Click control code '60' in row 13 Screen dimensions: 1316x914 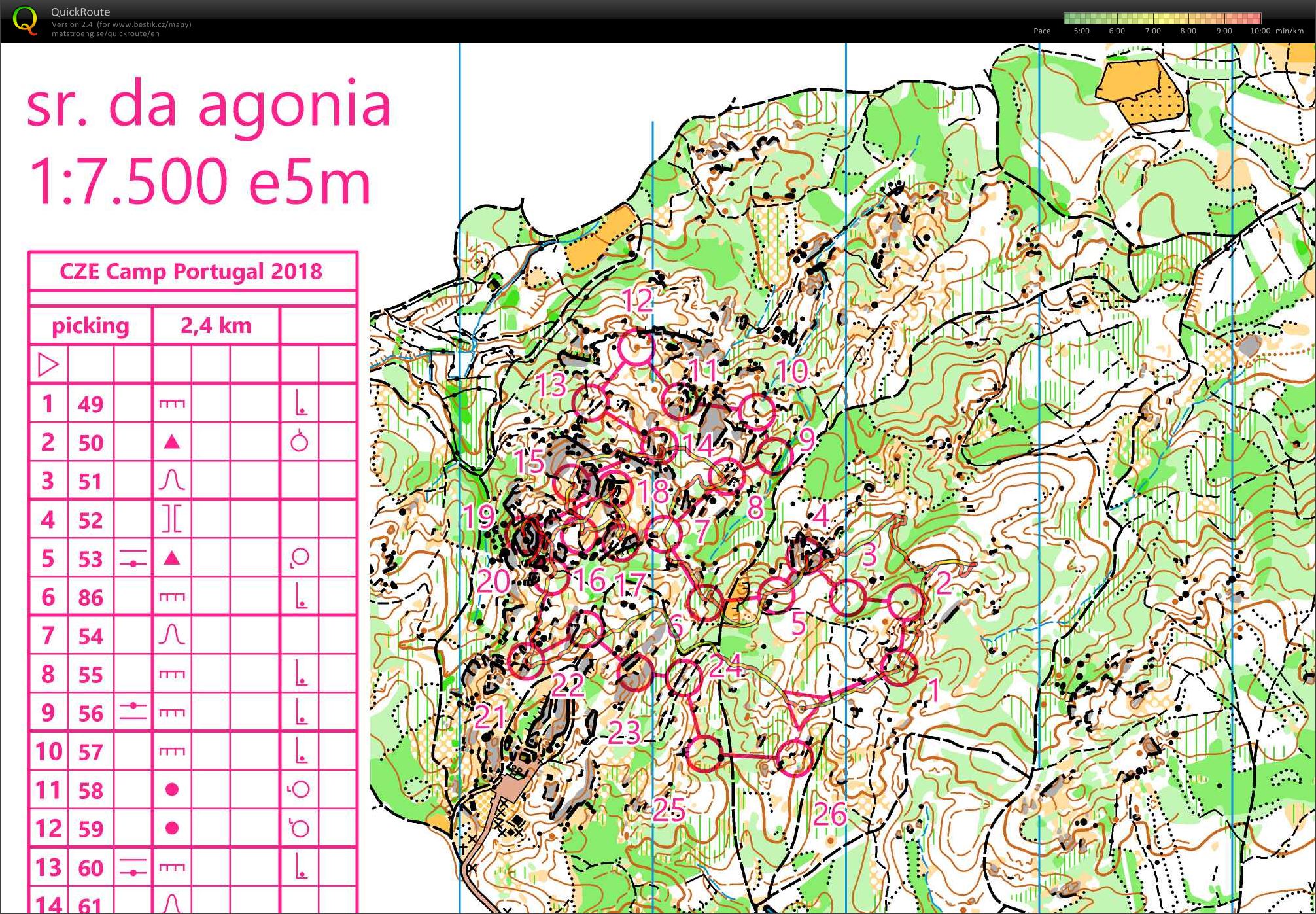coord(91,868)
